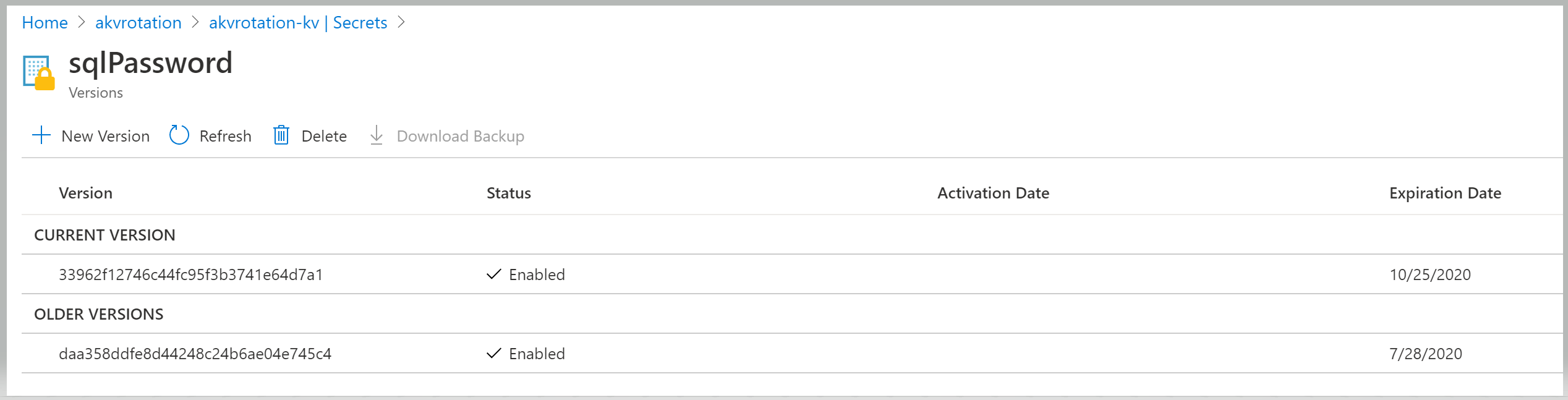Open the akvrotation breadcrumb link

138,23
